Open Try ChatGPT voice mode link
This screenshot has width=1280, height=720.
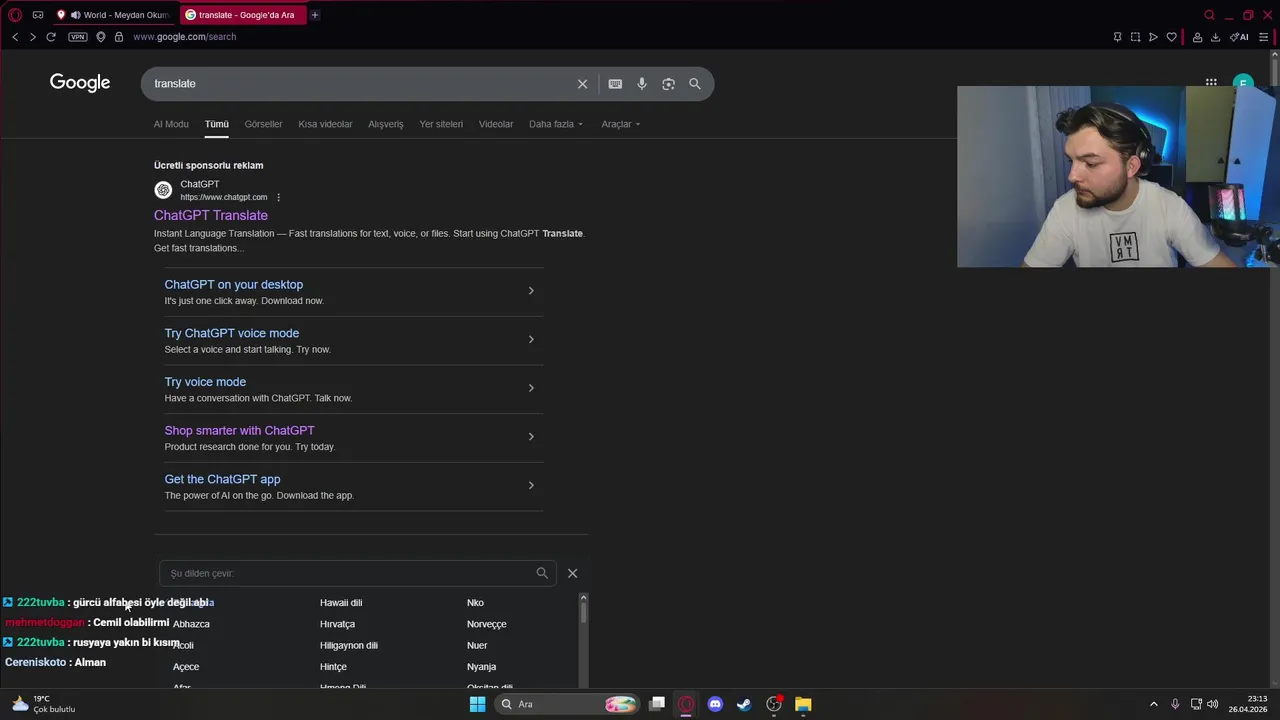coord(232,333)
